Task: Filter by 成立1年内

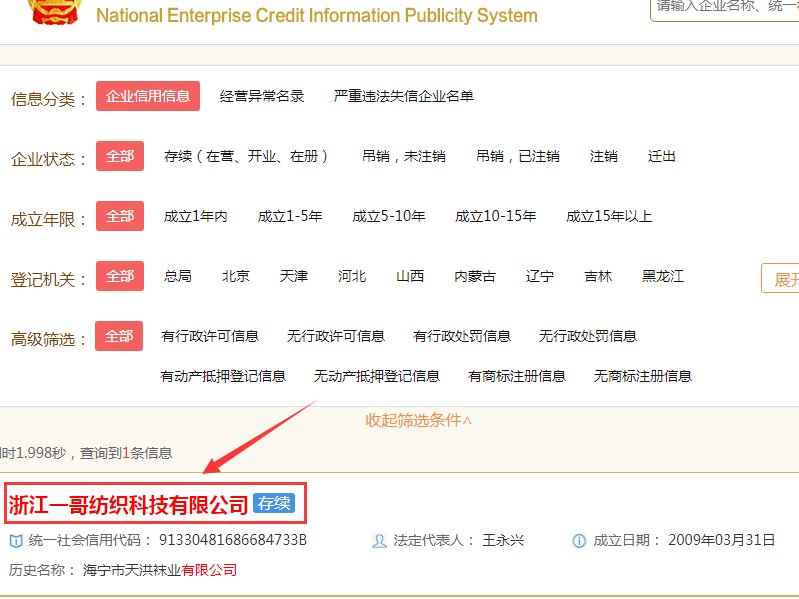Action: [x=196, y=216]
